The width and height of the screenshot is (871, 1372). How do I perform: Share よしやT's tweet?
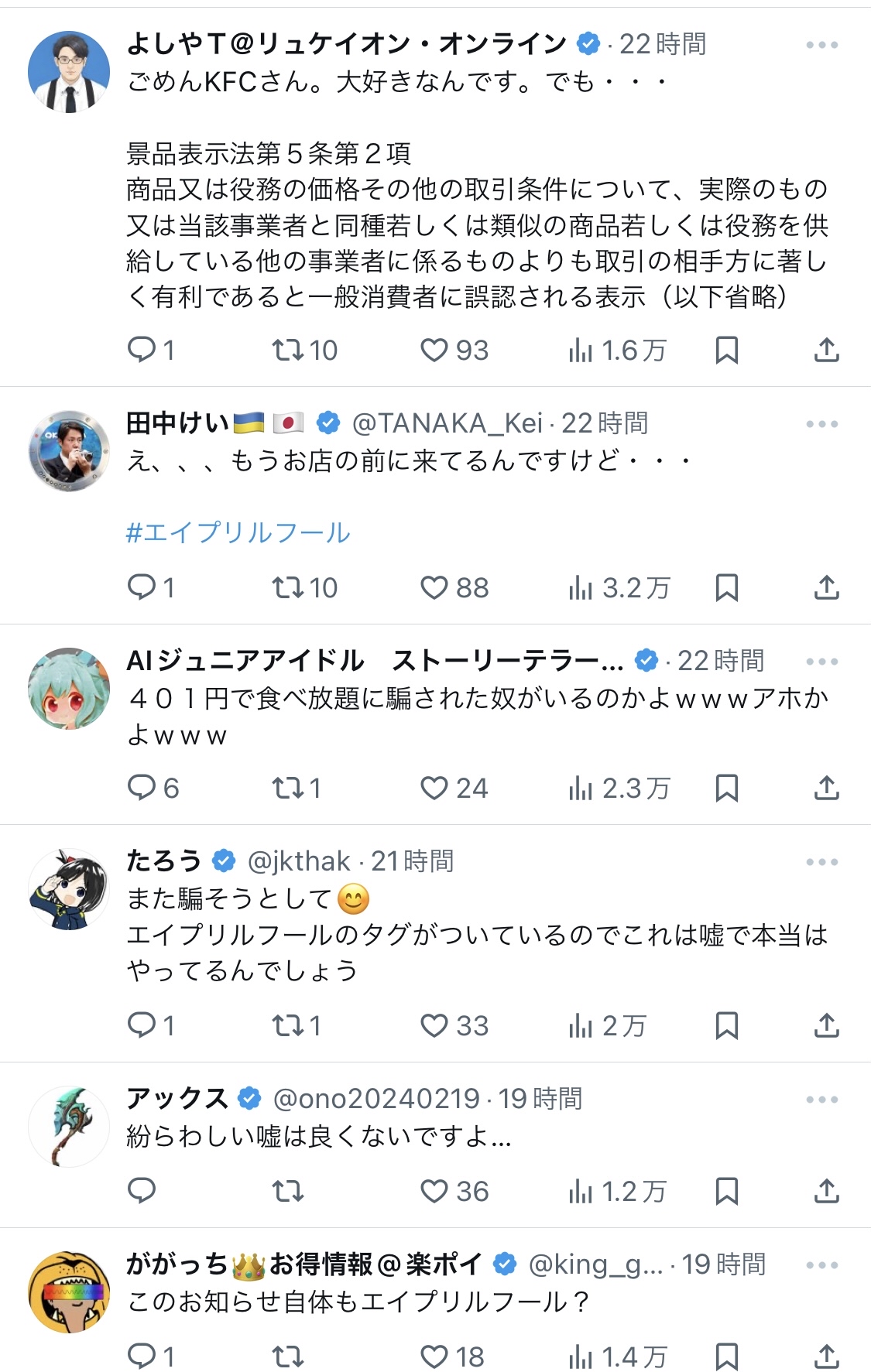point(826,351)
